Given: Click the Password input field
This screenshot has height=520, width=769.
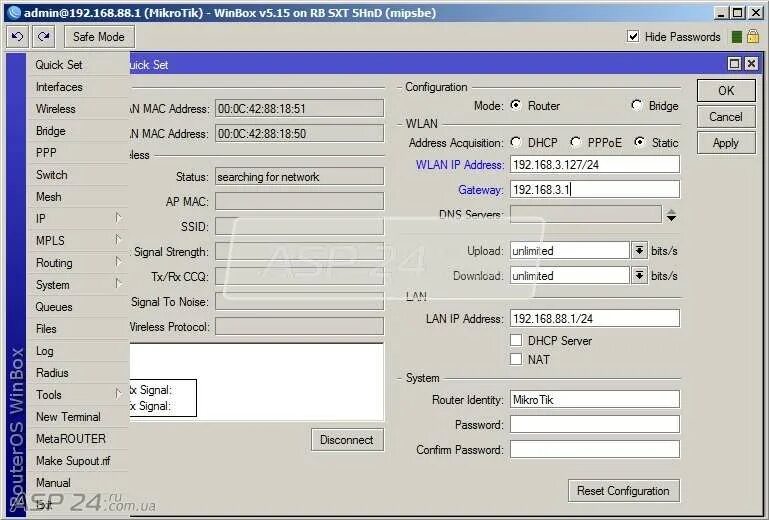Looking at the screenshot, I should pyautogui.click(x=595, y=424).
